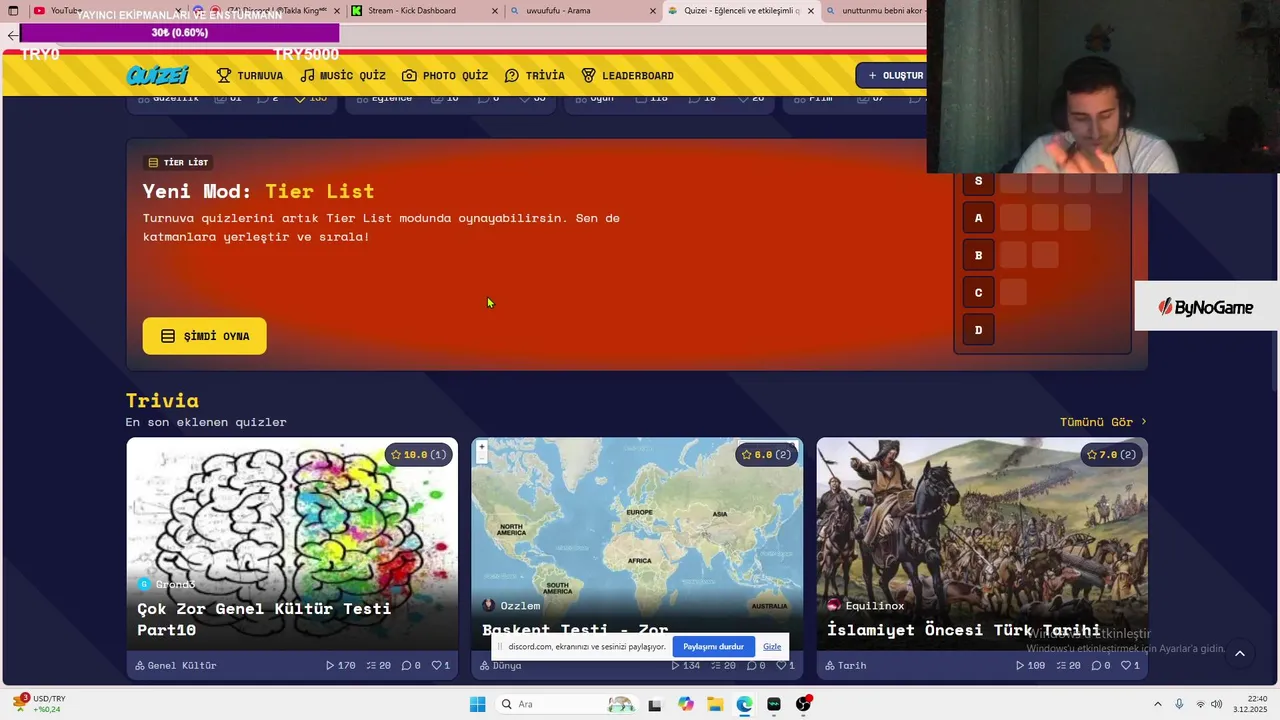Open the Leaderboard menu item
This screenshot has height=720, width=1280.
tap(628, 76)
